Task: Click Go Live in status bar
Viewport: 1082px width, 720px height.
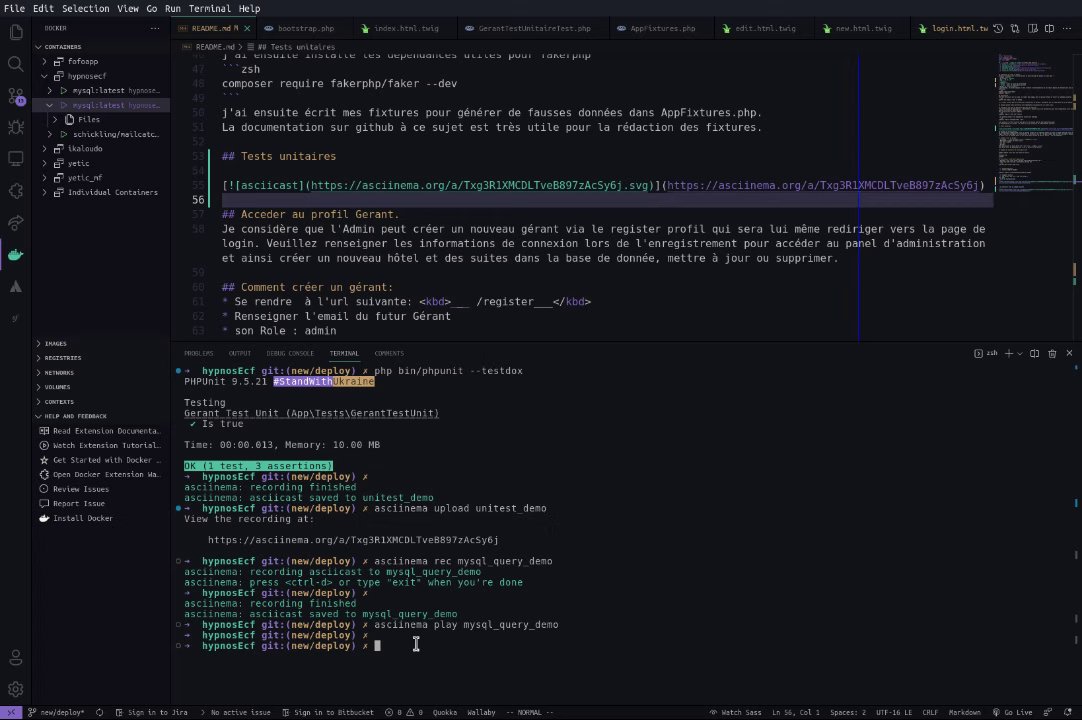Action: pyautogui.click(x=1012, y=712)
